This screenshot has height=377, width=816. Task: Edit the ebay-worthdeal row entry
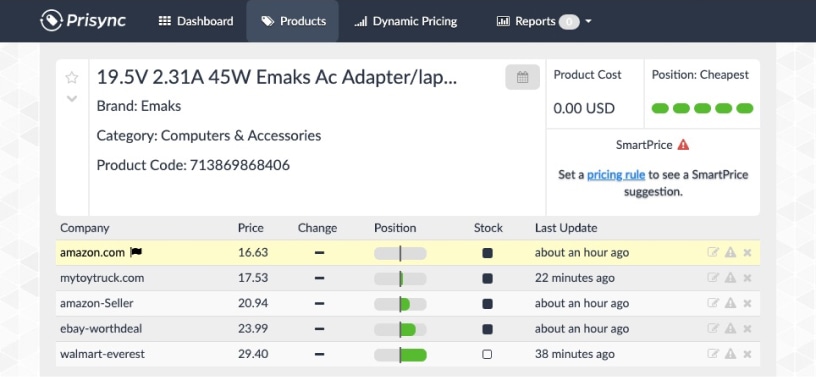(x=713, y=329)
